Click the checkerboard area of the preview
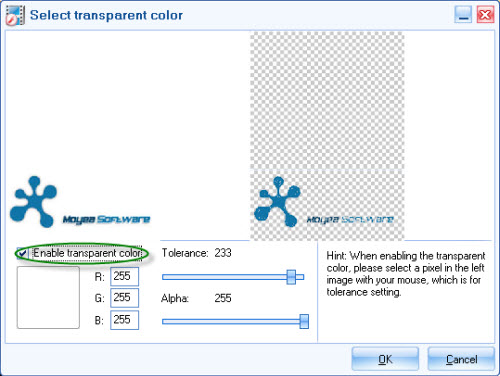This screenshot has width=500, height=376. pos(327,100)
